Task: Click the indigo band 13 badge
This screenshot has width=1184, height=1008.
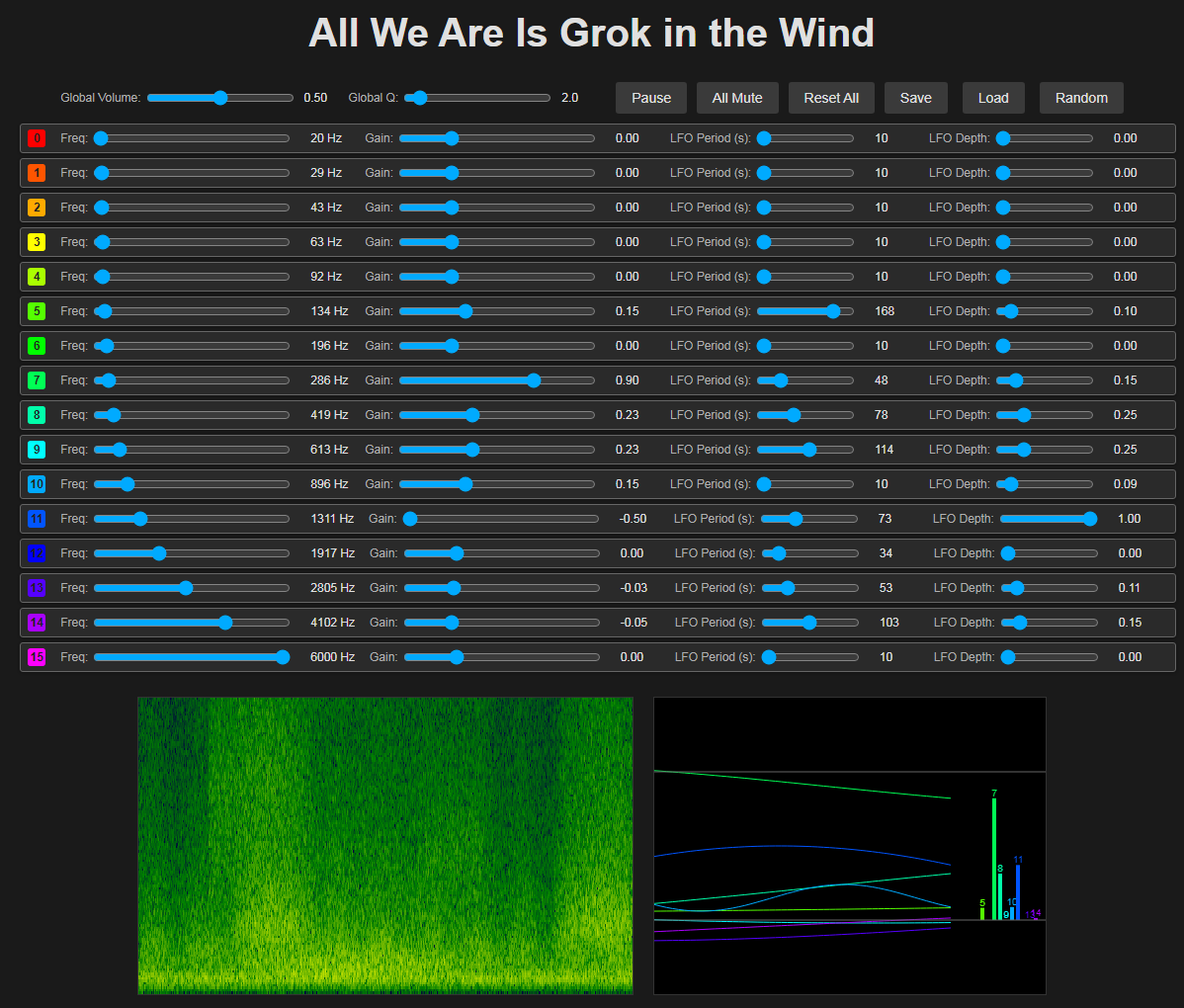Action: (x=37, y=588)
